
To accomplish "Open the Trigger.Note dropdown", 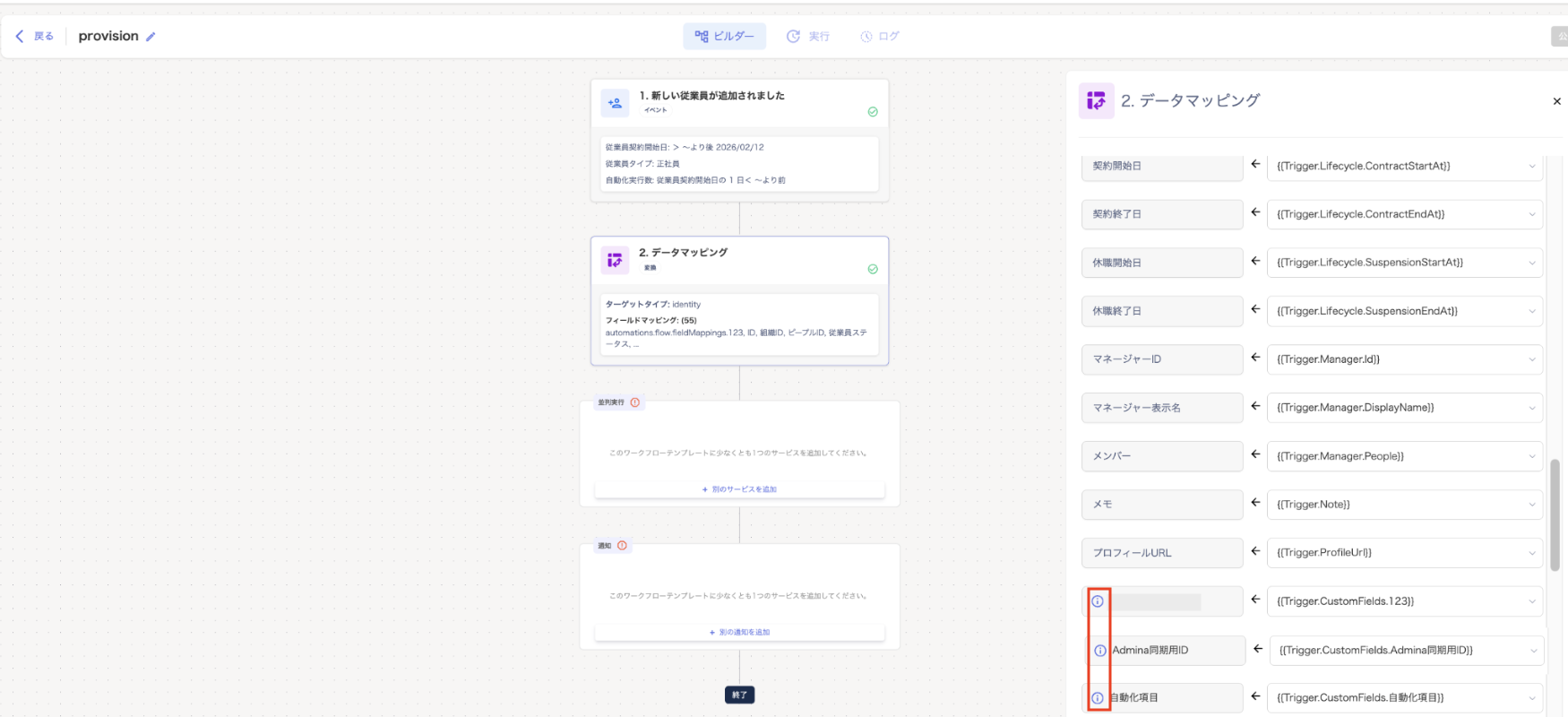I will pos(1404,505).
